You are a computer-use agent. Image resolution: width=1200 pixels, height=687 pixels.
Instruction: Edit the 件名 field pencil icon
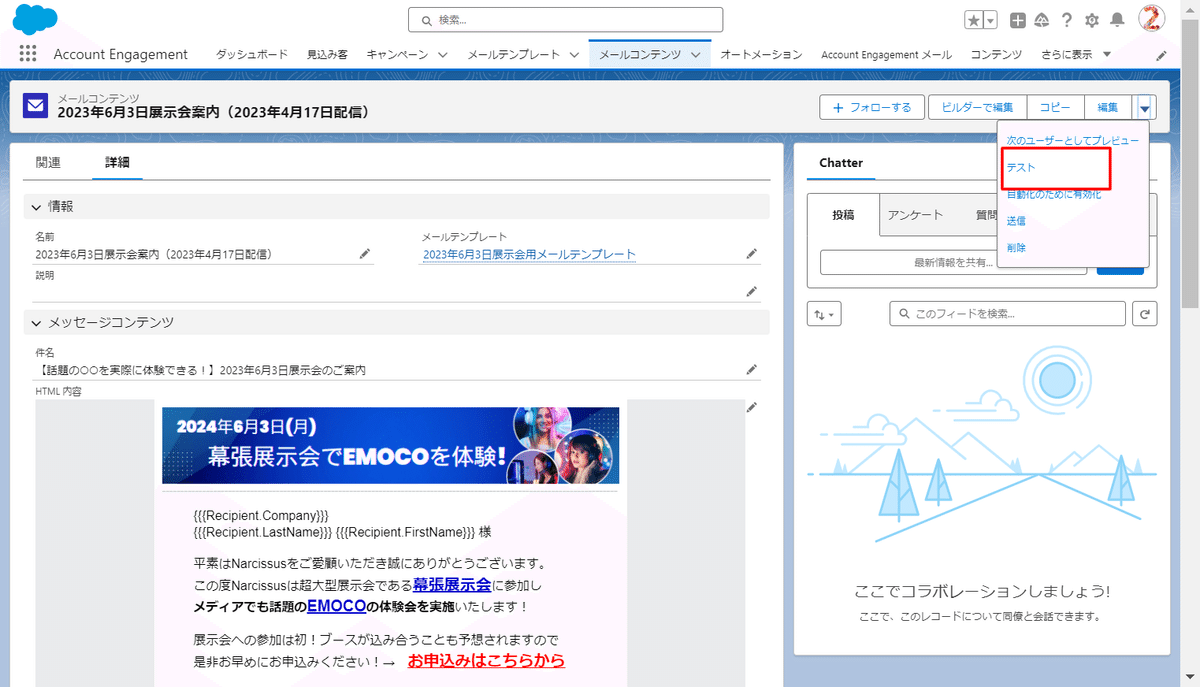point(751,370)
